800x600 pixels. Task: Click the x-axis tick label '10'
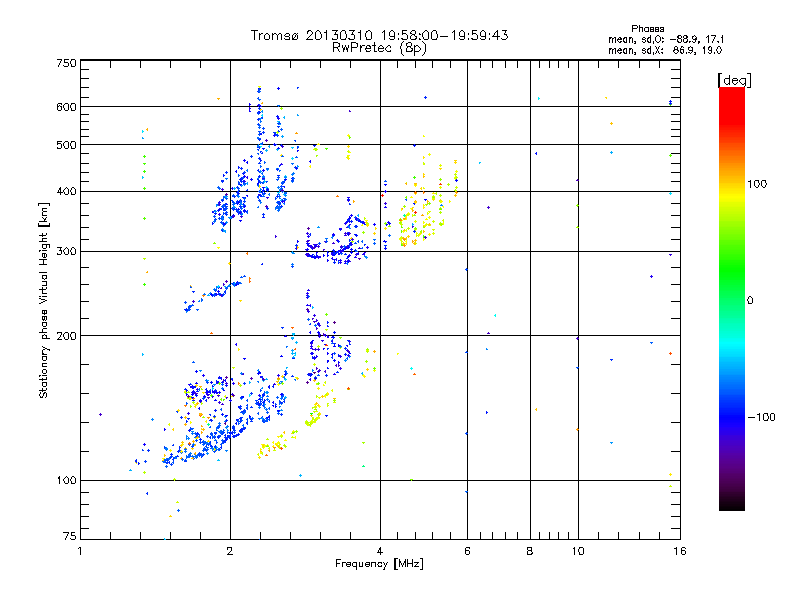coord(578,551)
